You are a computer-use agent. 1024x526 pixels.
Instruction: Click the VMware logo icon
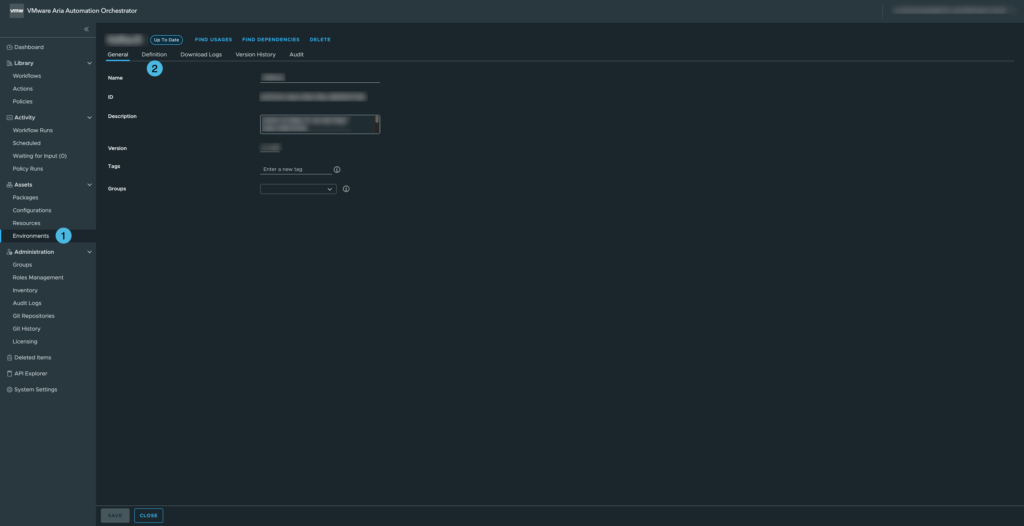(x=16, y=10)
